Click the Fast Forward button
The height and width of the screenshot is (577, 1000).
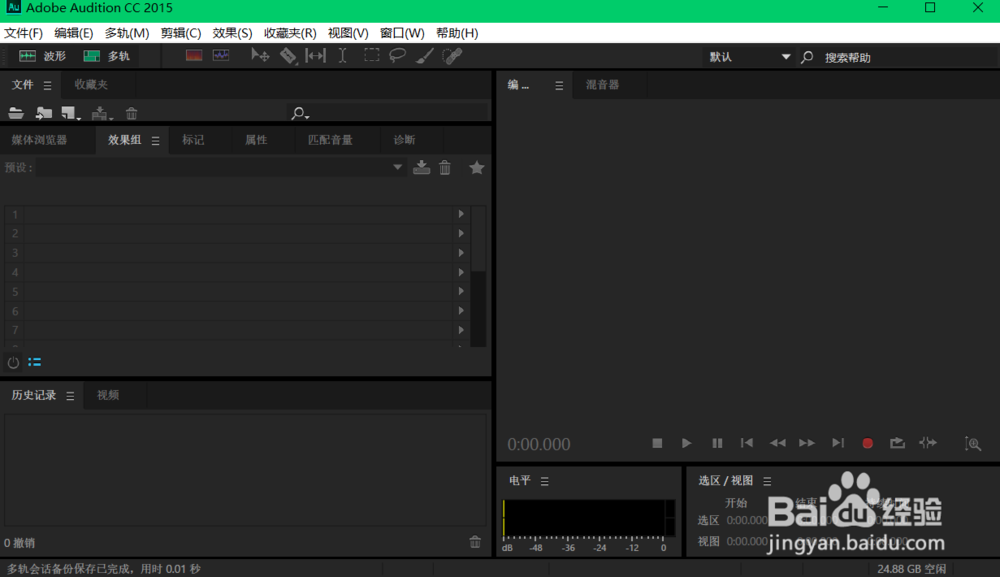click(807, 442)
